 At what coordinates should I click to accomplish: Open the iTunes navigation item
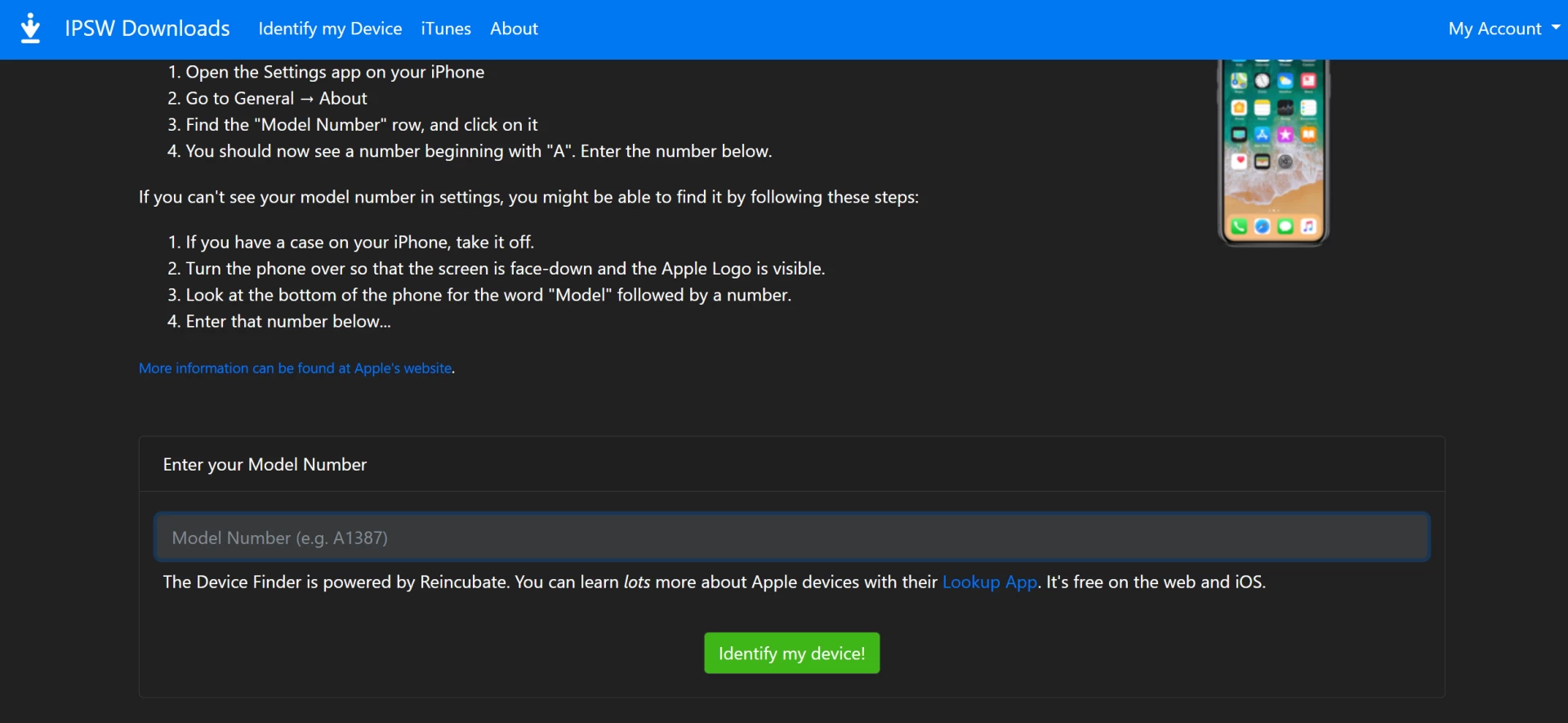point(446,29)
